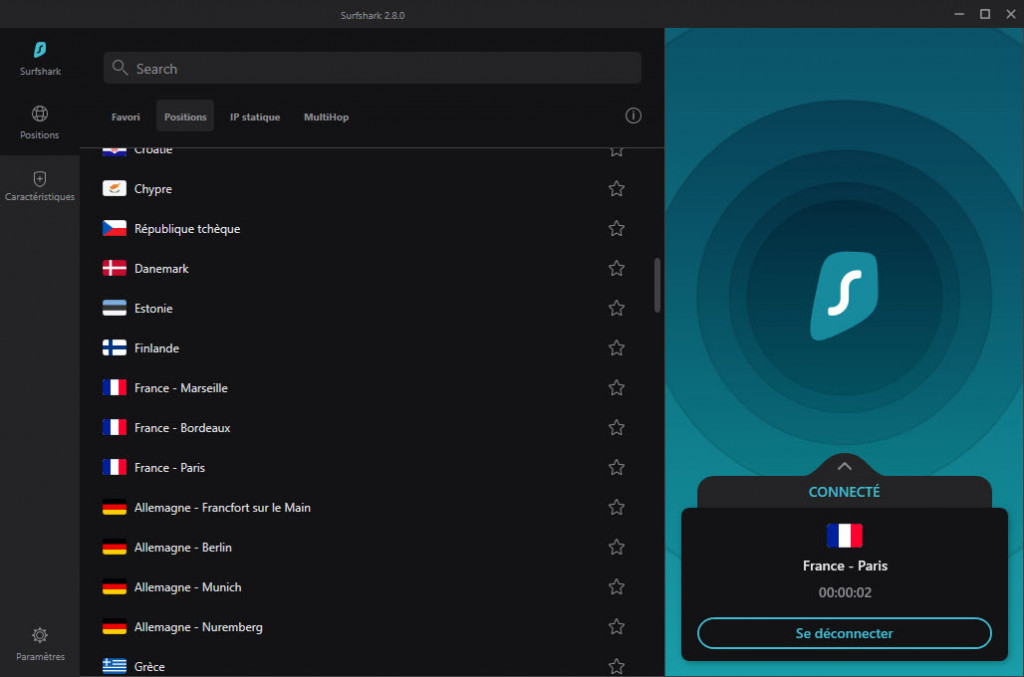The height and width of the screenshot is (677, 1024).
Task: Select the République tchèque location name
Action: pos(187,228)
